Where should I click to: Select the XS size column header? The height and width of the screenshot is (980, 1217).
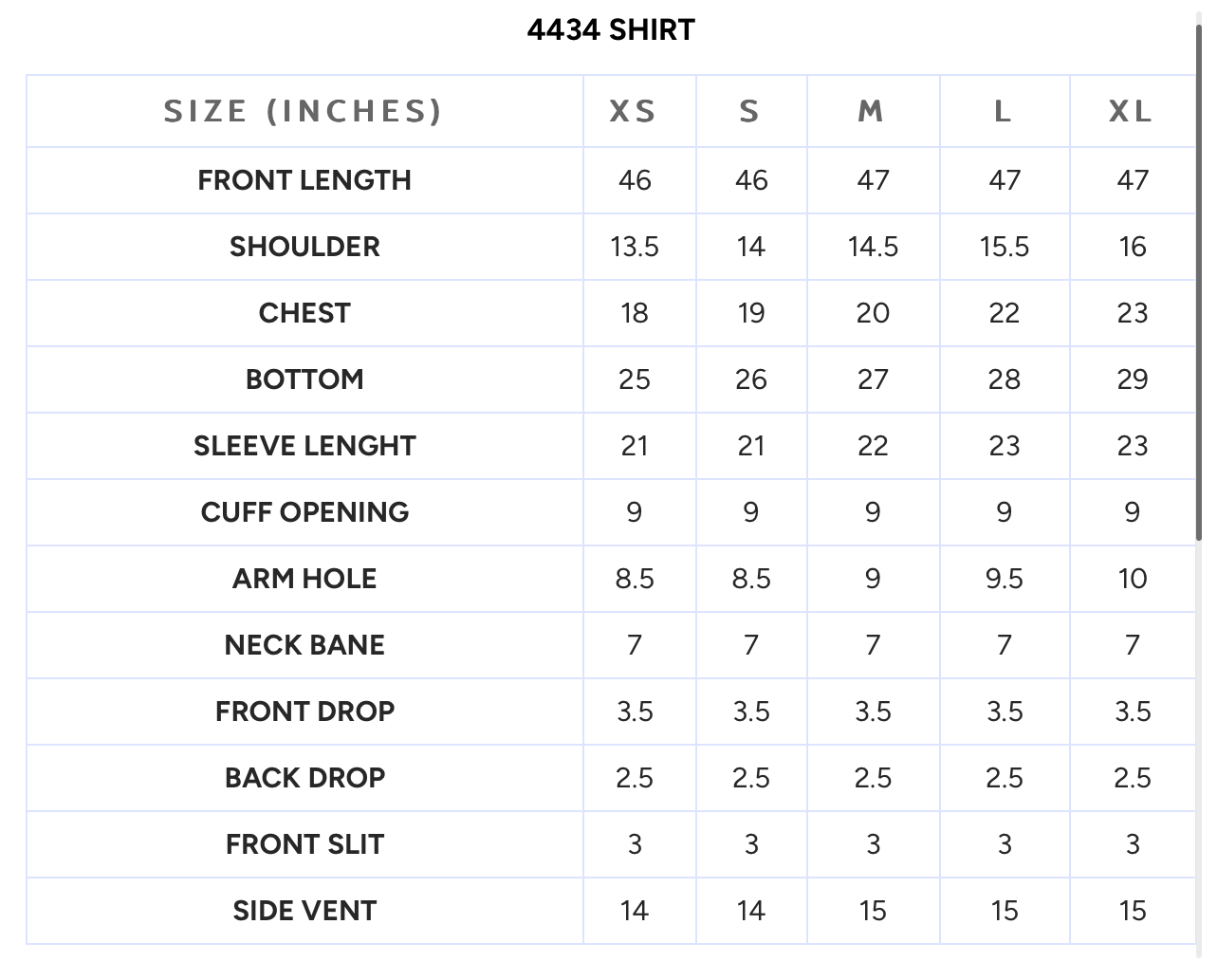[633, 112]
